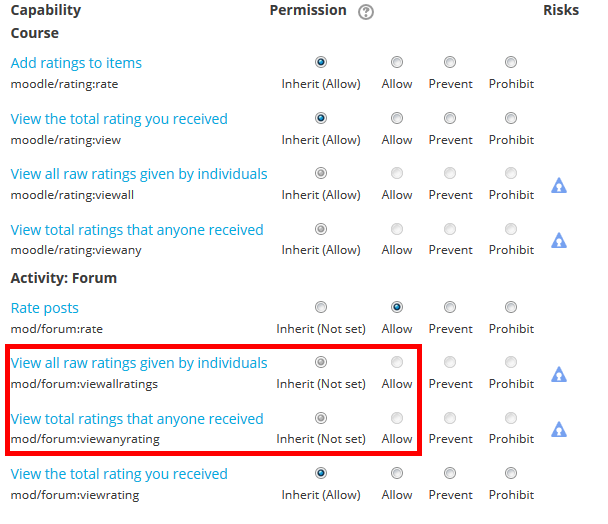
Task: Open course View total ratings that anyone received
Action: (x=137, y=230)
